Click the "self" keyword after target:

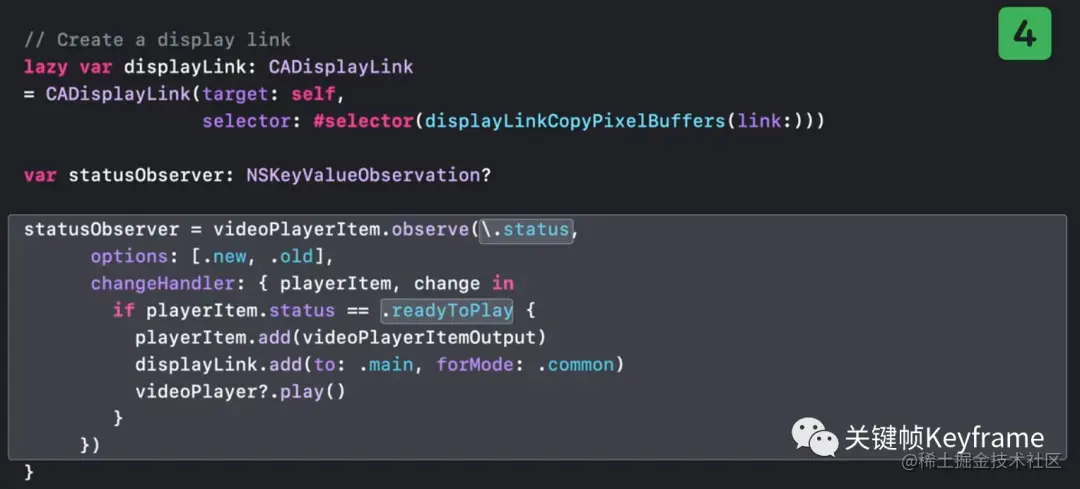313,94
